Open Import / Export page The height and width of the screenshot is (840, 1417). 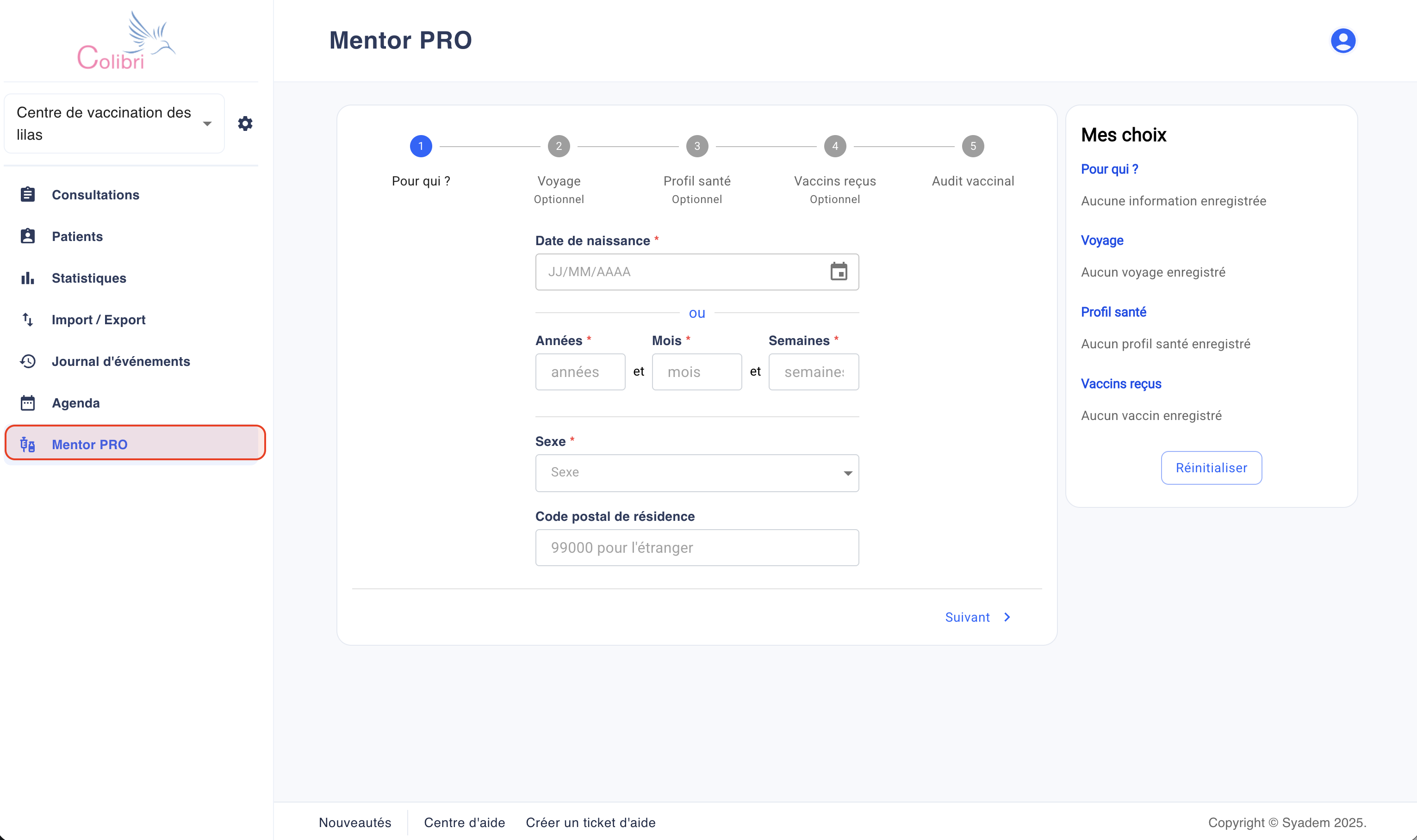coord(131,319)
